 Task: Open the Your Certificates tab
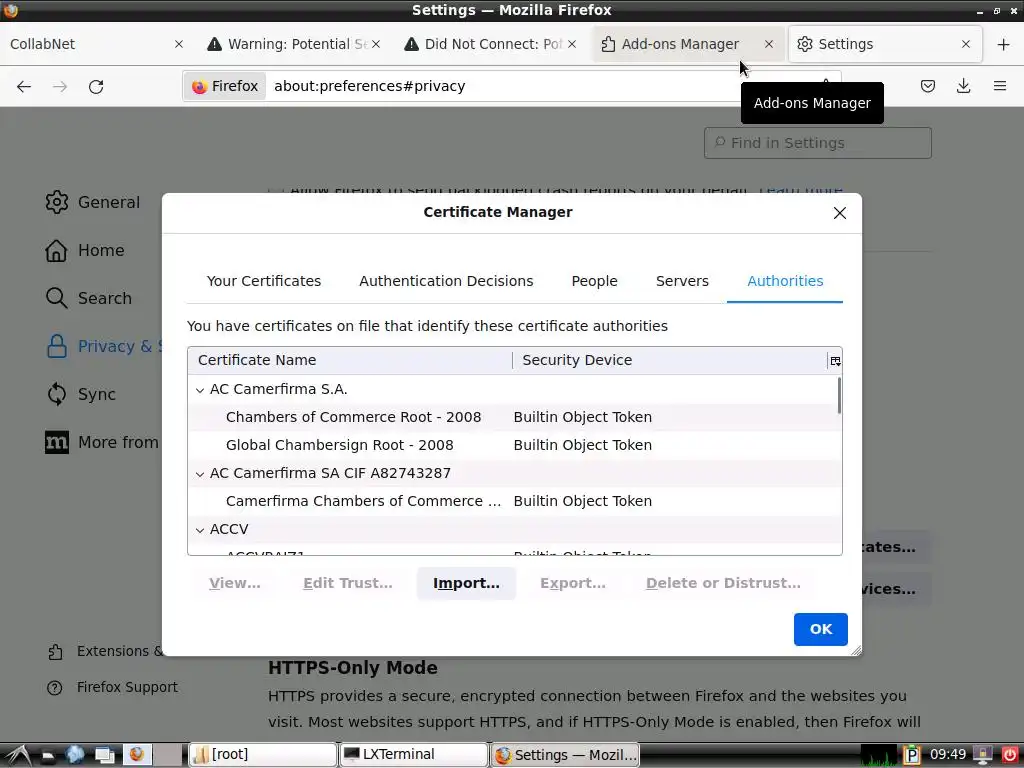[264, 281]
